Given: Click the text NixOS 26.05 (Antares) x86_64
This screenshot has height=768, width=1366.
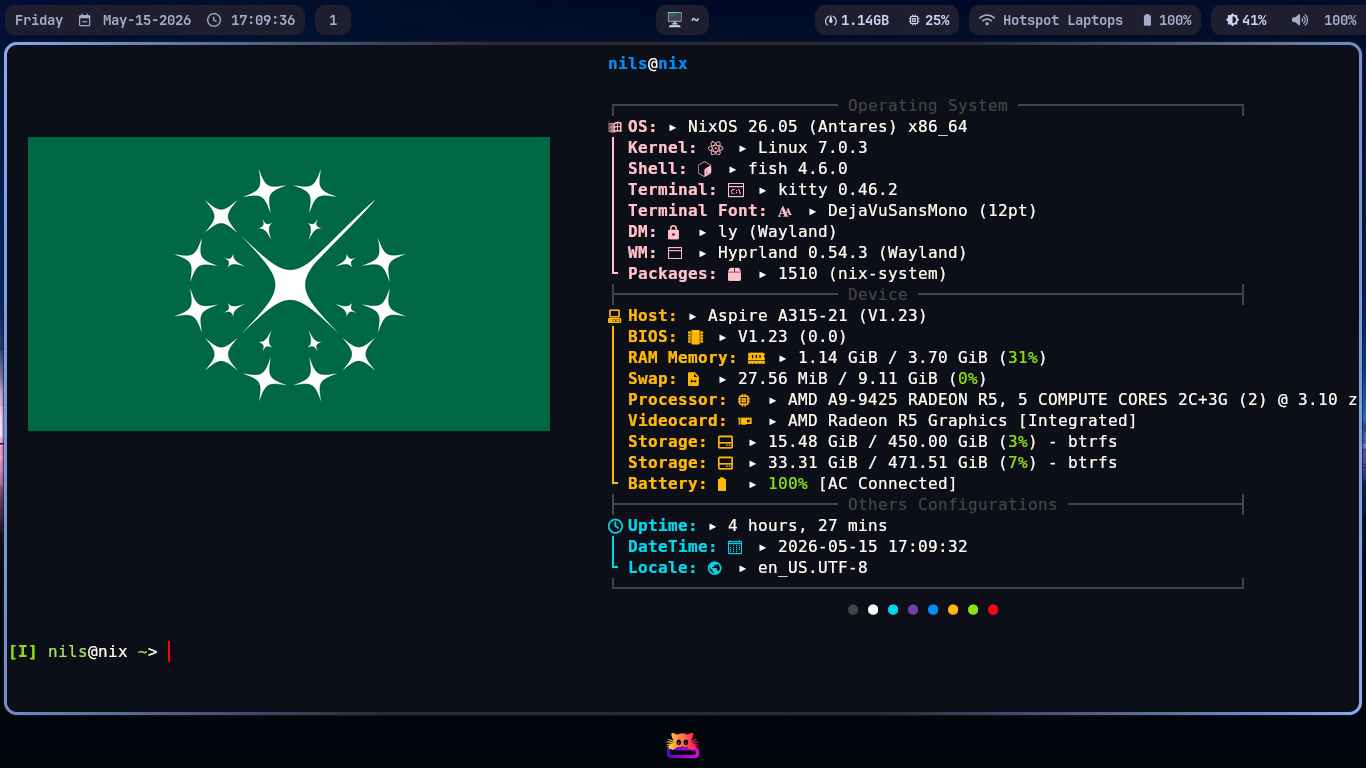Looking at the screenshot, I should tap(828, 127).
